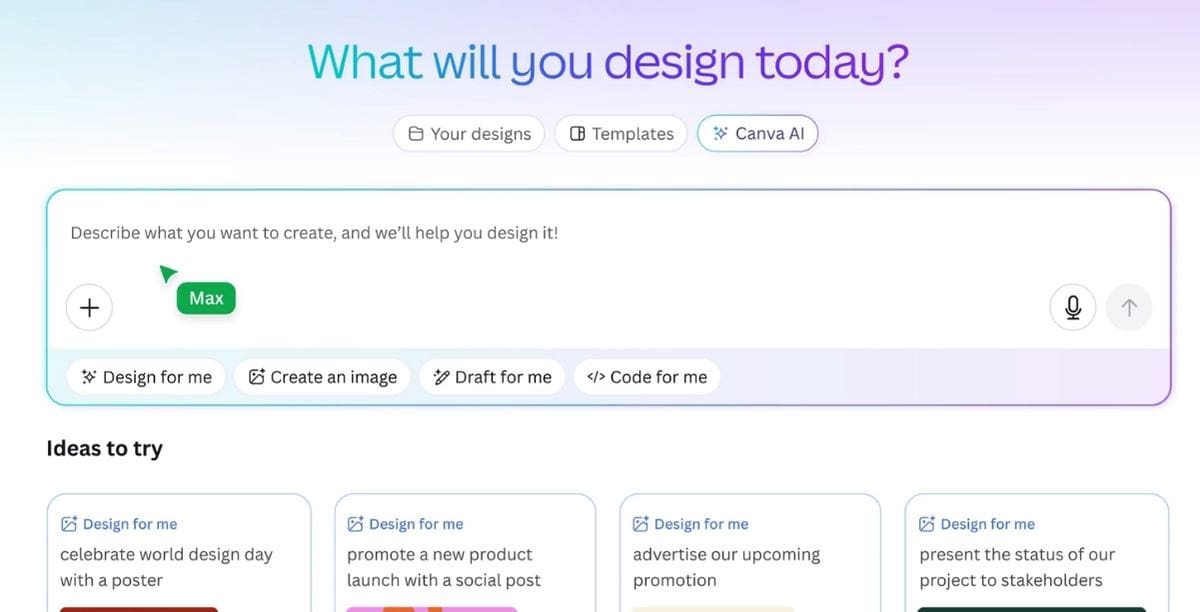Image resolution: width=1200 pixels, height=612 pixels.
Task: Click the Canva AI sparkle icon
Action: pos(722,132)
